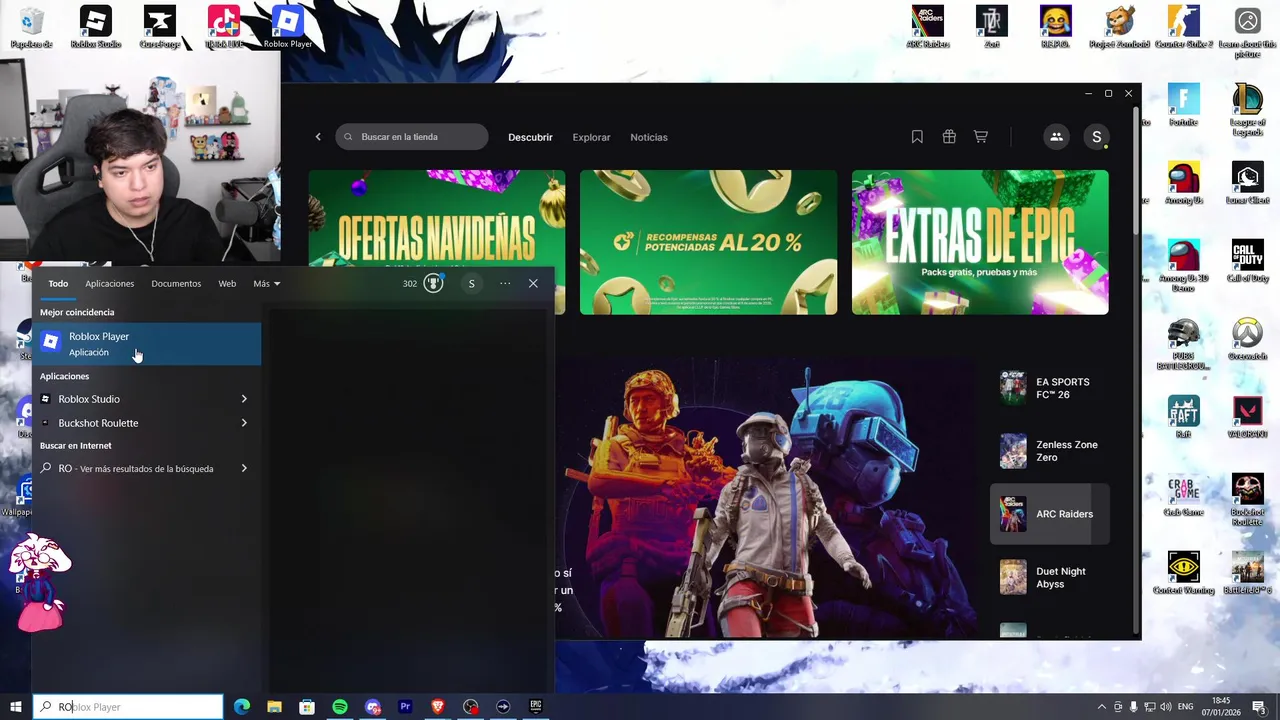The width and height of the screenshot is (1280, 720).
Task: Click the taskbar search input field
Action: 128,707
